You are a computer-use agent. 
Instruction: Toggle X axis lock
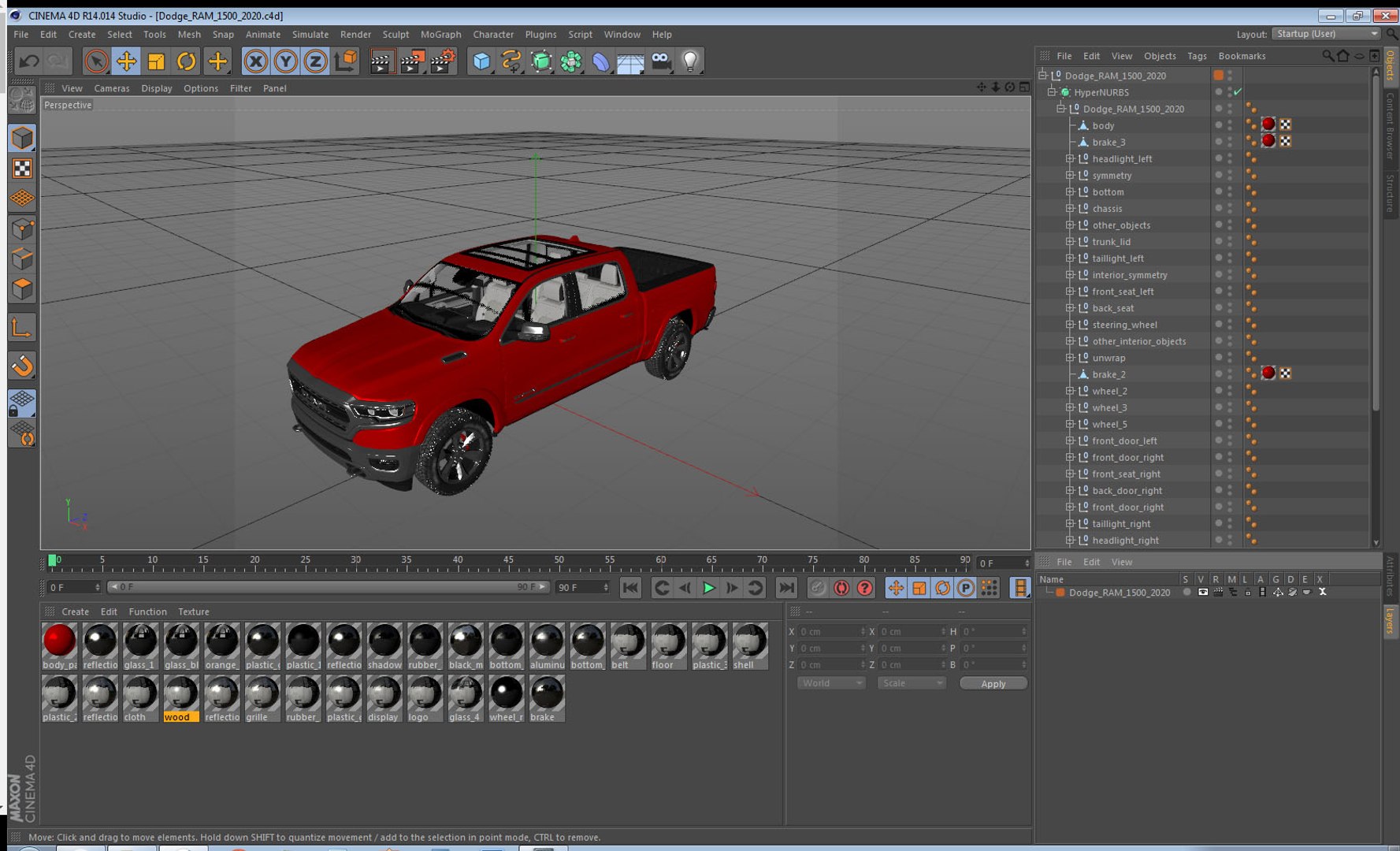pos(255,61)
